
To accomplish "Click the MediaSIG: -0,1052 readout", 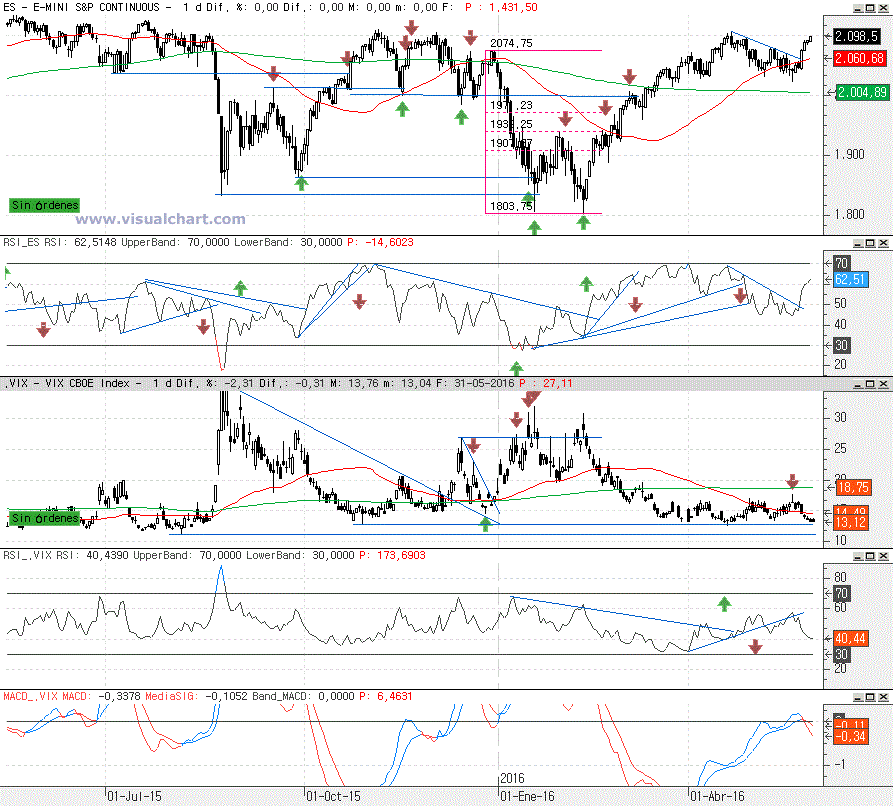I will 196,696.
